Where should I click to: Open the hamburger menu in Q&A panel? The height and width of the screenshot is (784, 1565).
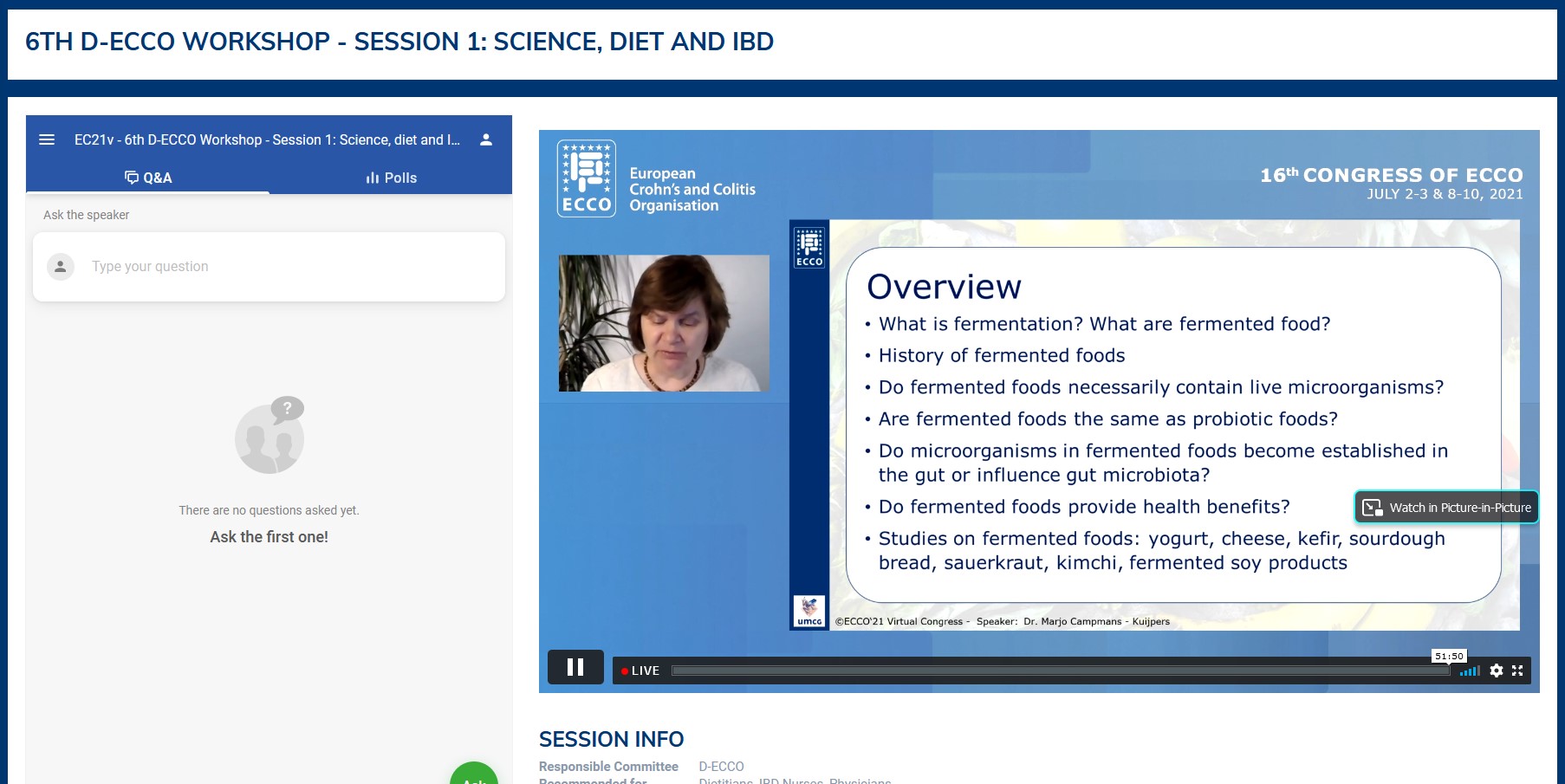pos(47,139)
